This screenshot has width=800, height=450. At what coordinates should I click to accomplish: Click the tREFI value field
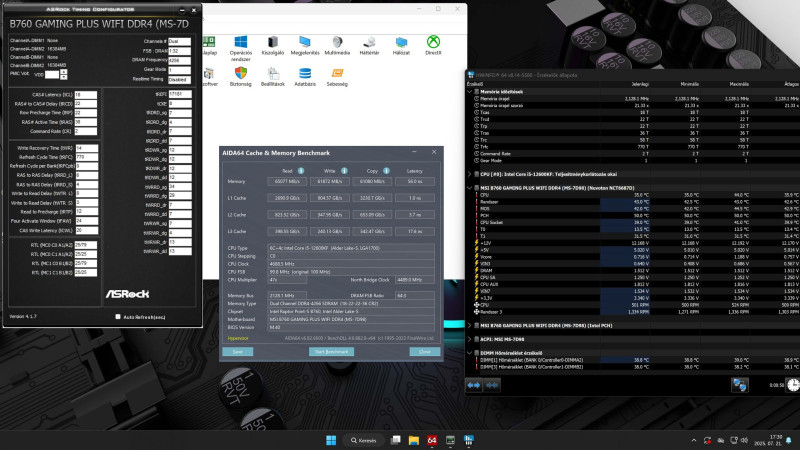180,94
